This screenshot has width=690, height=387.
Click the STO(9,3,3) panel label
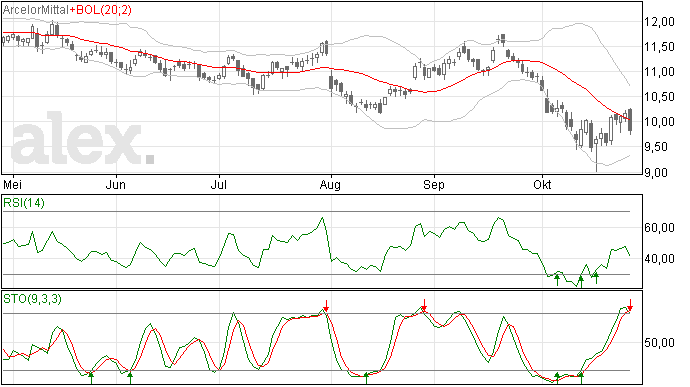[x=32, y=299]
